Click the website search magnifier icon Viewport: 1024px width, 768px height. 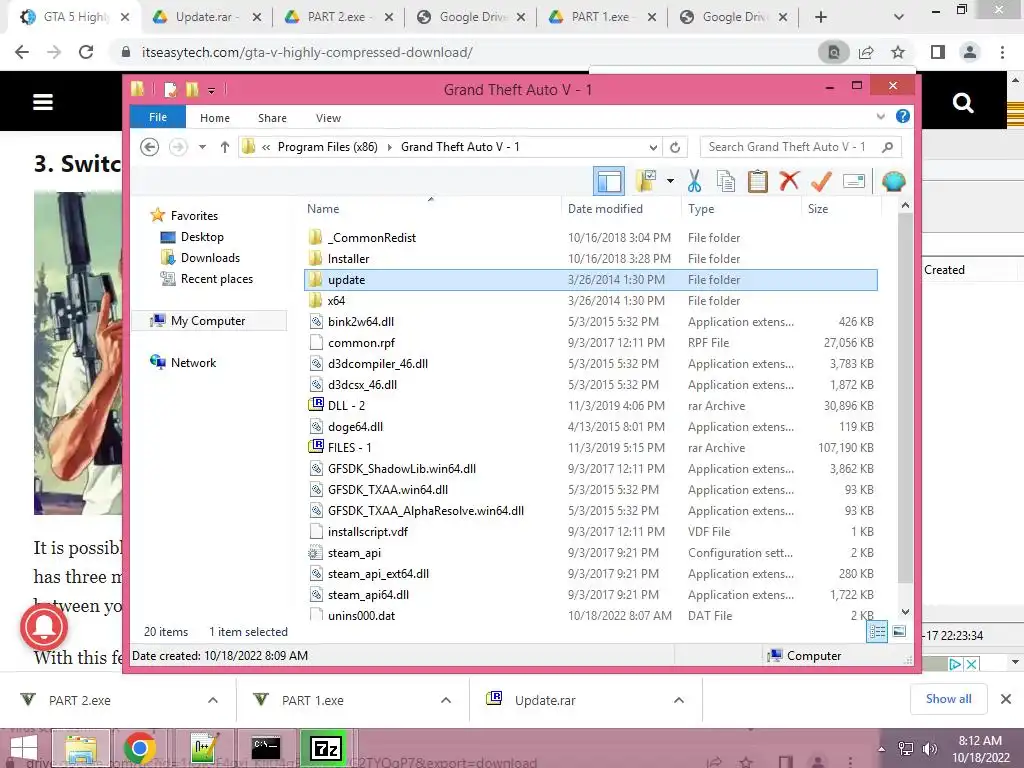click(963, 103)
